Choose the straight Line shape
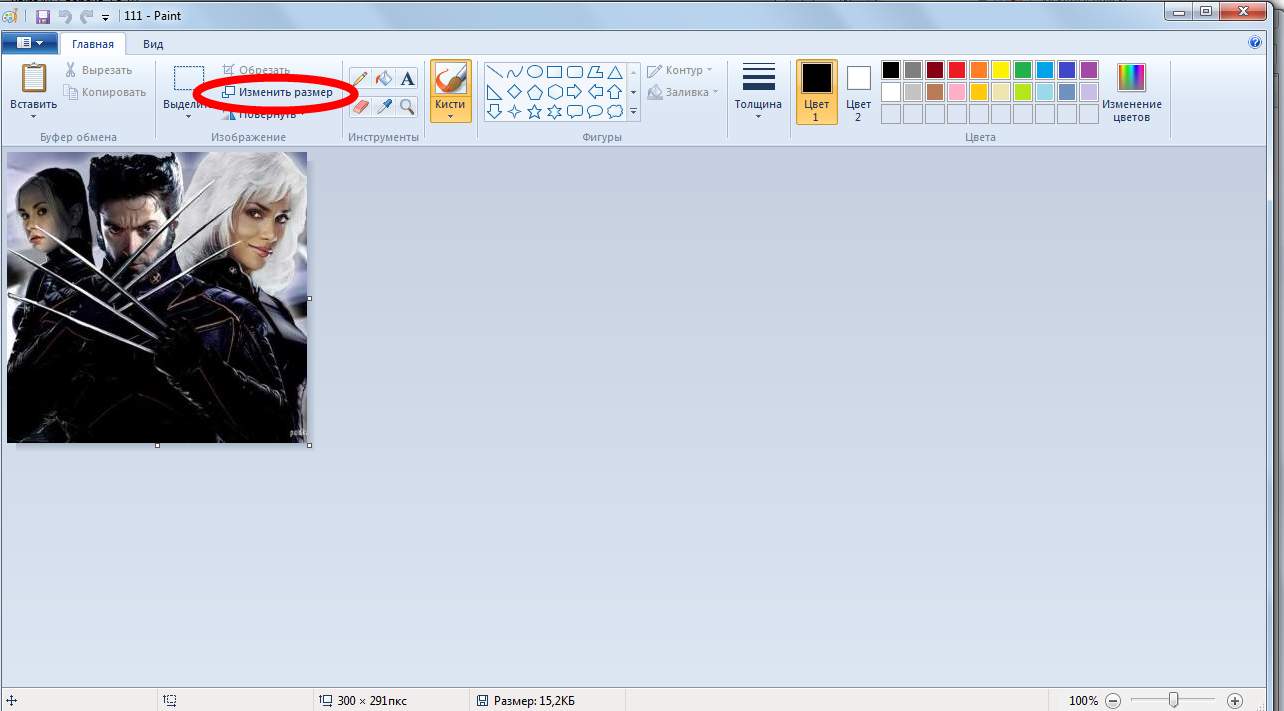The width and height of the screenshot is (1284, 711). [494, 72]
